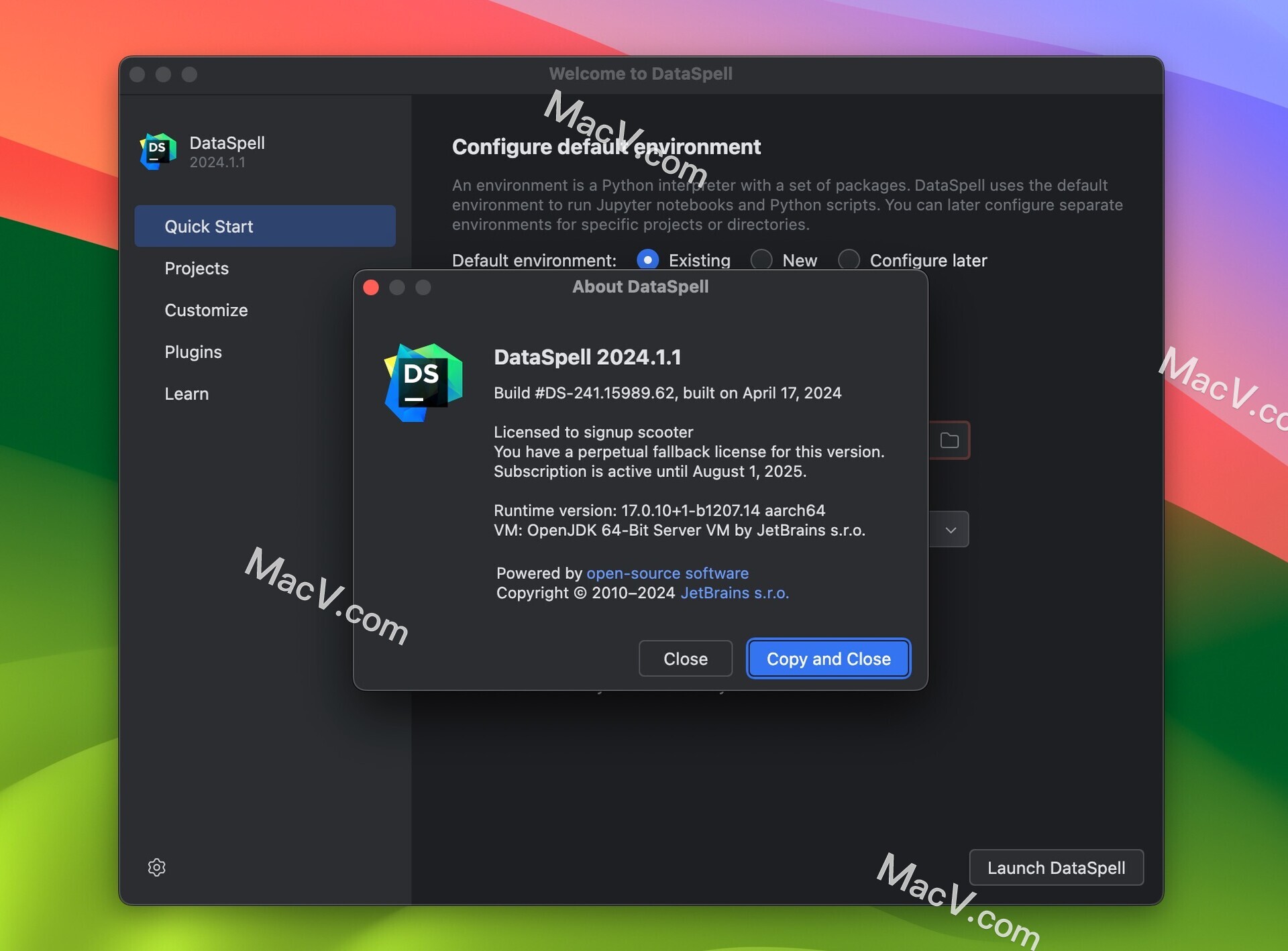Click the folder browse icon
This screenshot has height=951, width=1288.
(951, 440)
